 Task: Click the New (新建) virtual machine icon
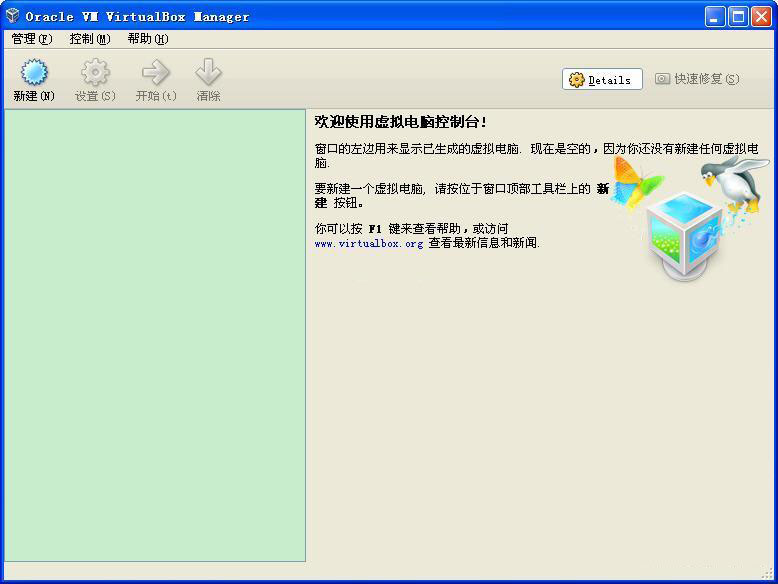pyautogui.click(x=34, y=73)
